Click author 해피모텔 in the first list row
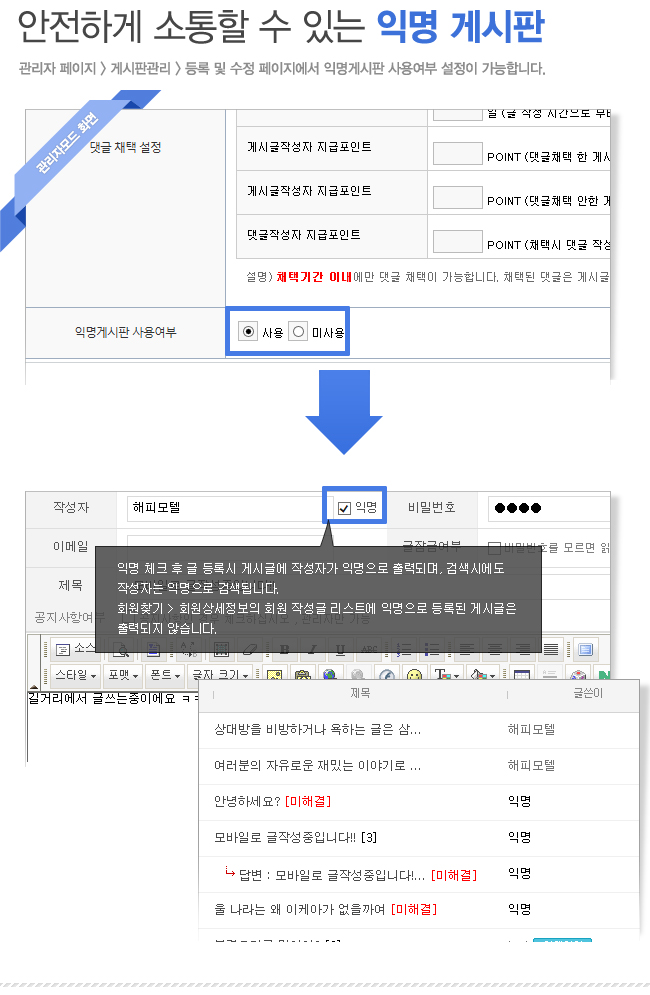This screenshot has width=650, height=995. 531,730
